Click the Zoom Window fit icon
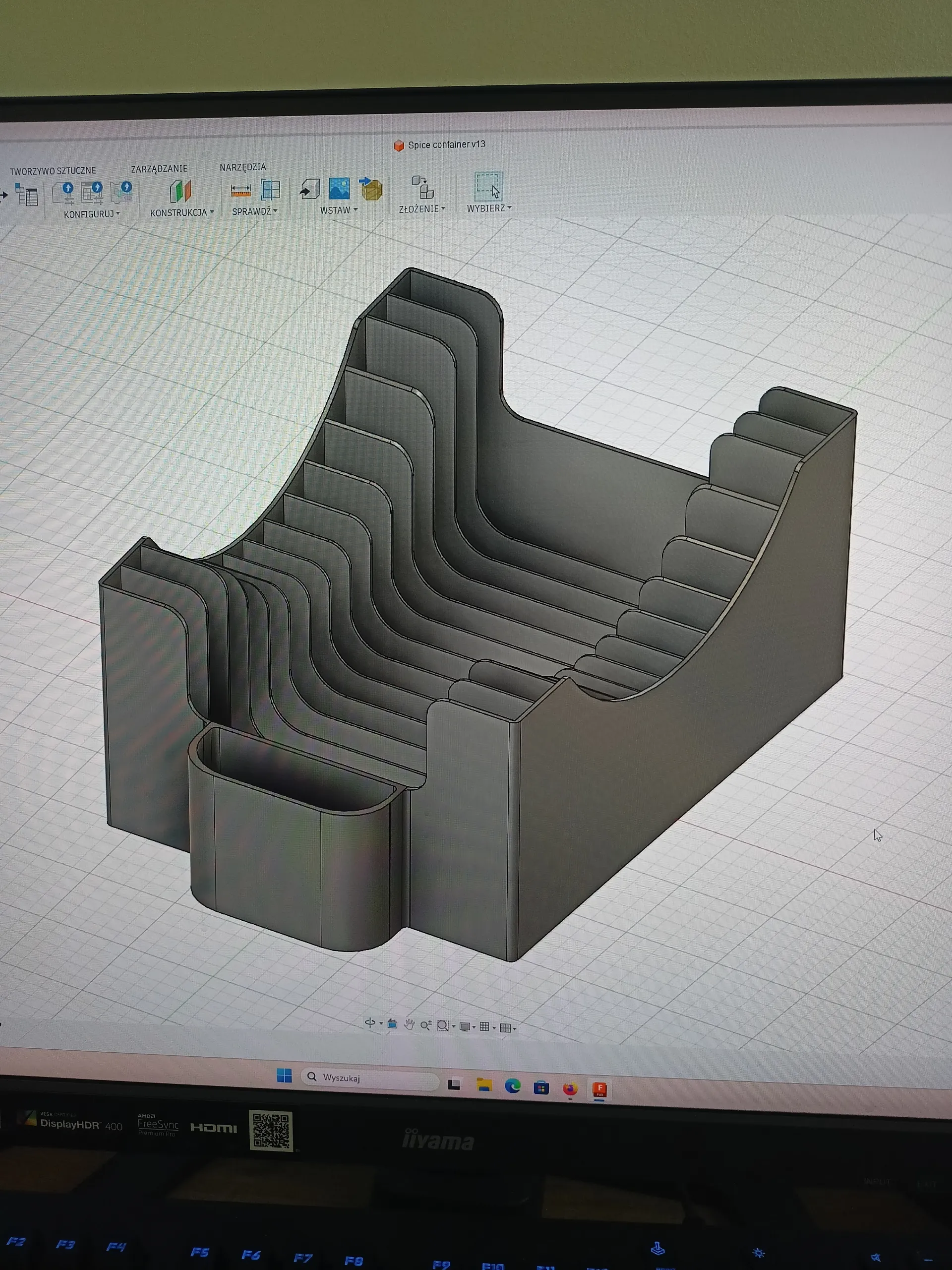 (x=443, y=1025)
